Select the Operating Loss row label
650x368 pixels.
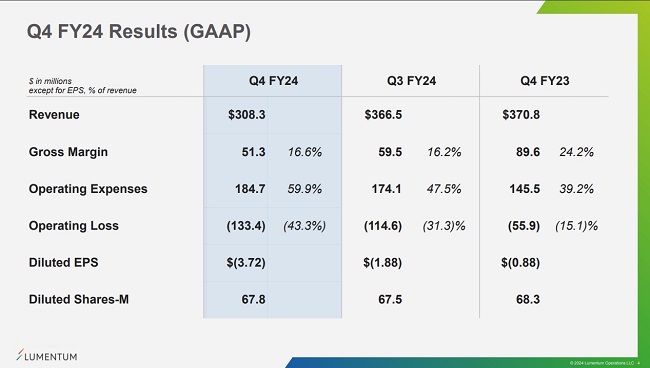[73, 225]
